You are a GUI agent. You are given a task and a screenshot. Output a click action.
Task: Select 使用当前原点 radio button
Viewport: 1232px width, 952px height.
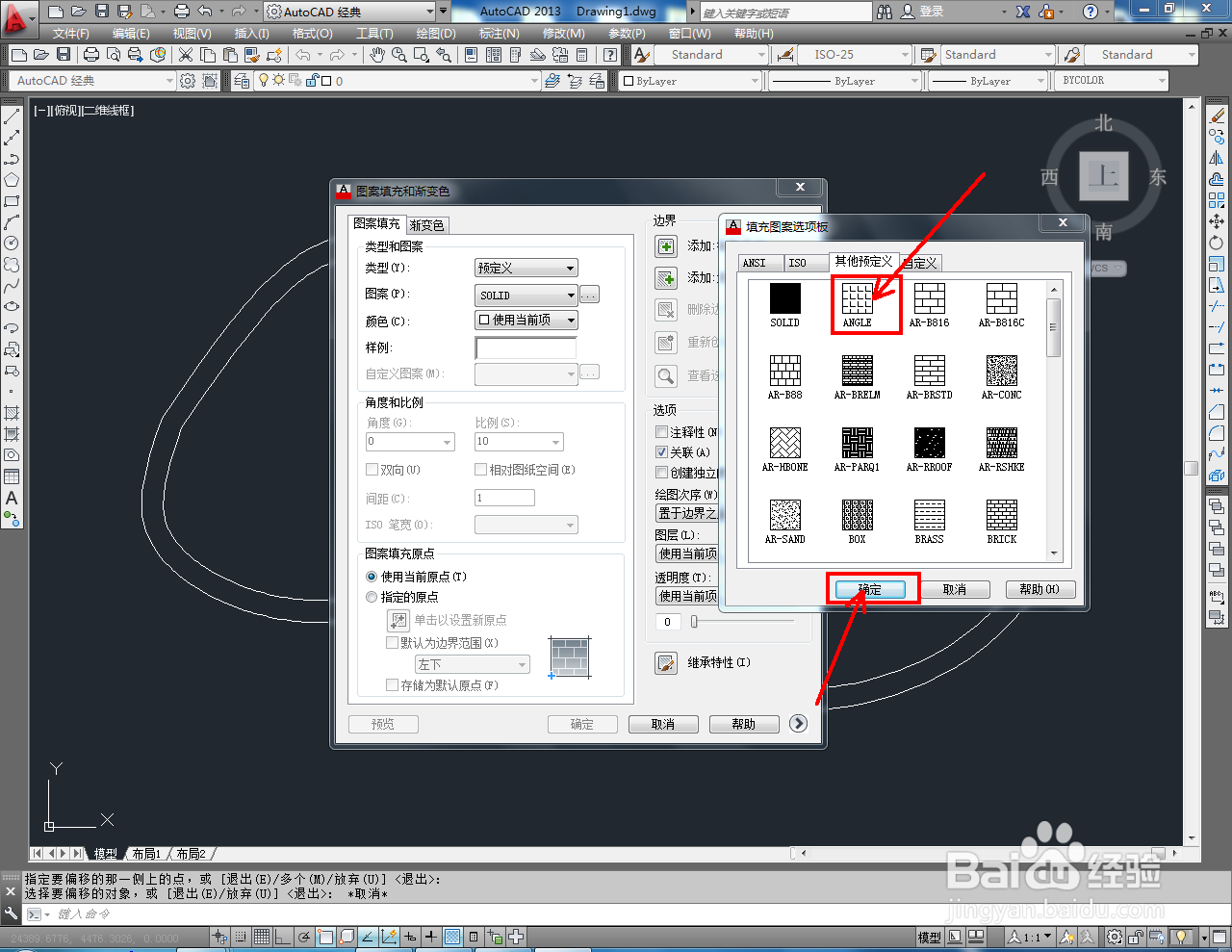372,577
